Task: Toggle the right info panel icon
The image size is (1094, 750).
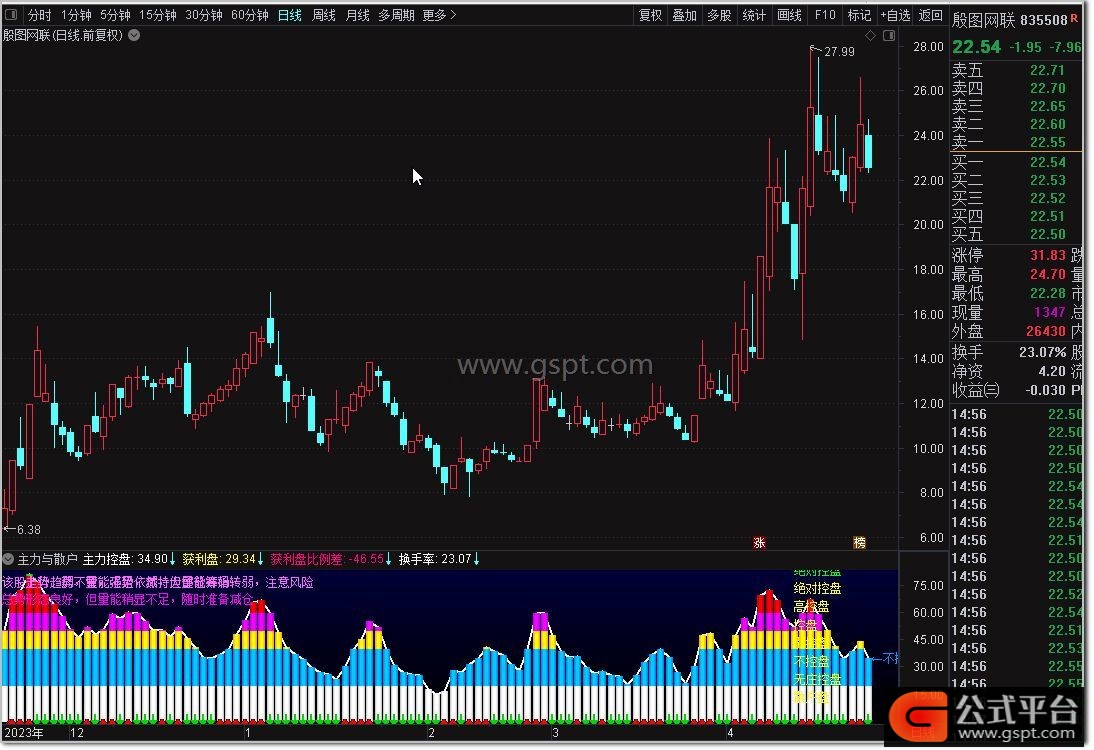Action: [x=889, y=35]
